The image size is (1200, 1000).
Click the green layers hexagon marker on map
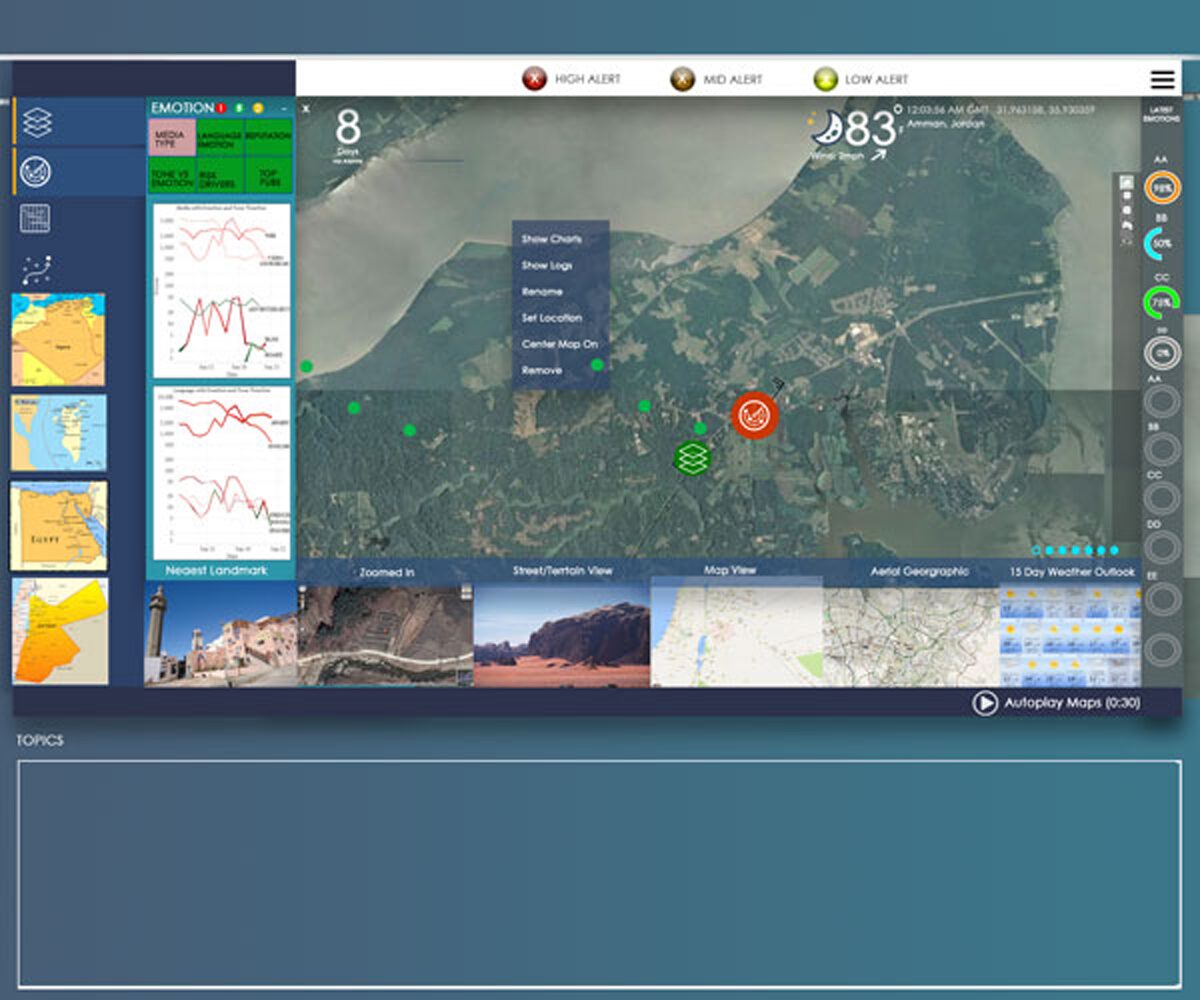pyautogui.click(x=691, y=458)
